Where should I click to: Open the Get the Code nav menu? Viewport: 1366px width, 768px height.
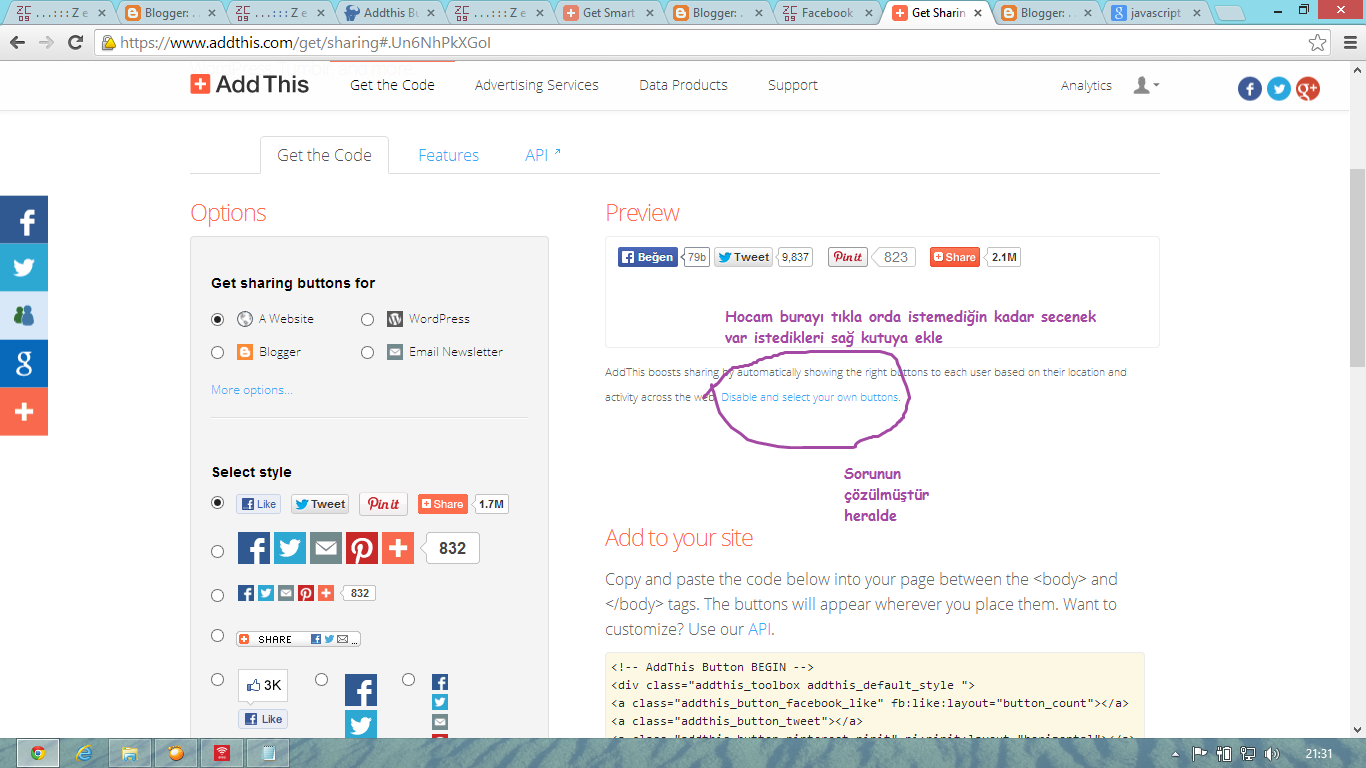(x=392, y=85)
